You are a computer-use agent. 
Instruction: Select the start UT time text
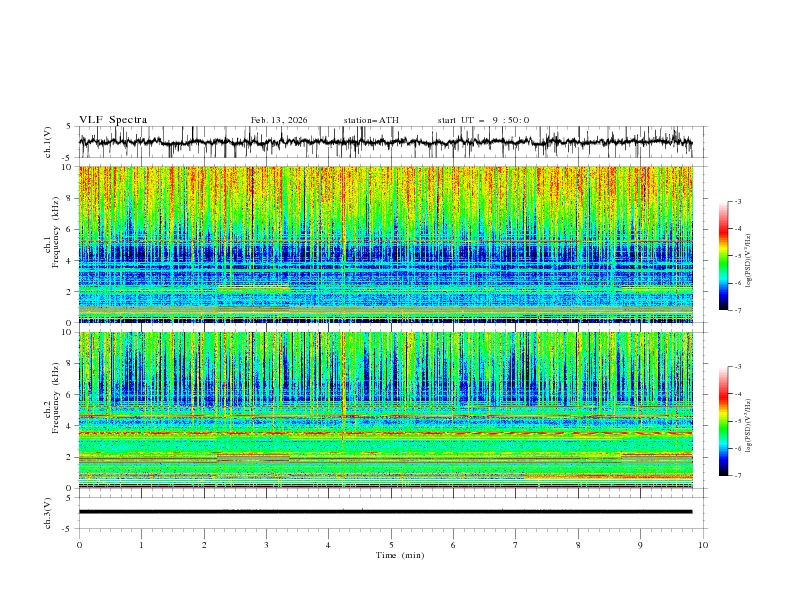(x=483, y=120)
